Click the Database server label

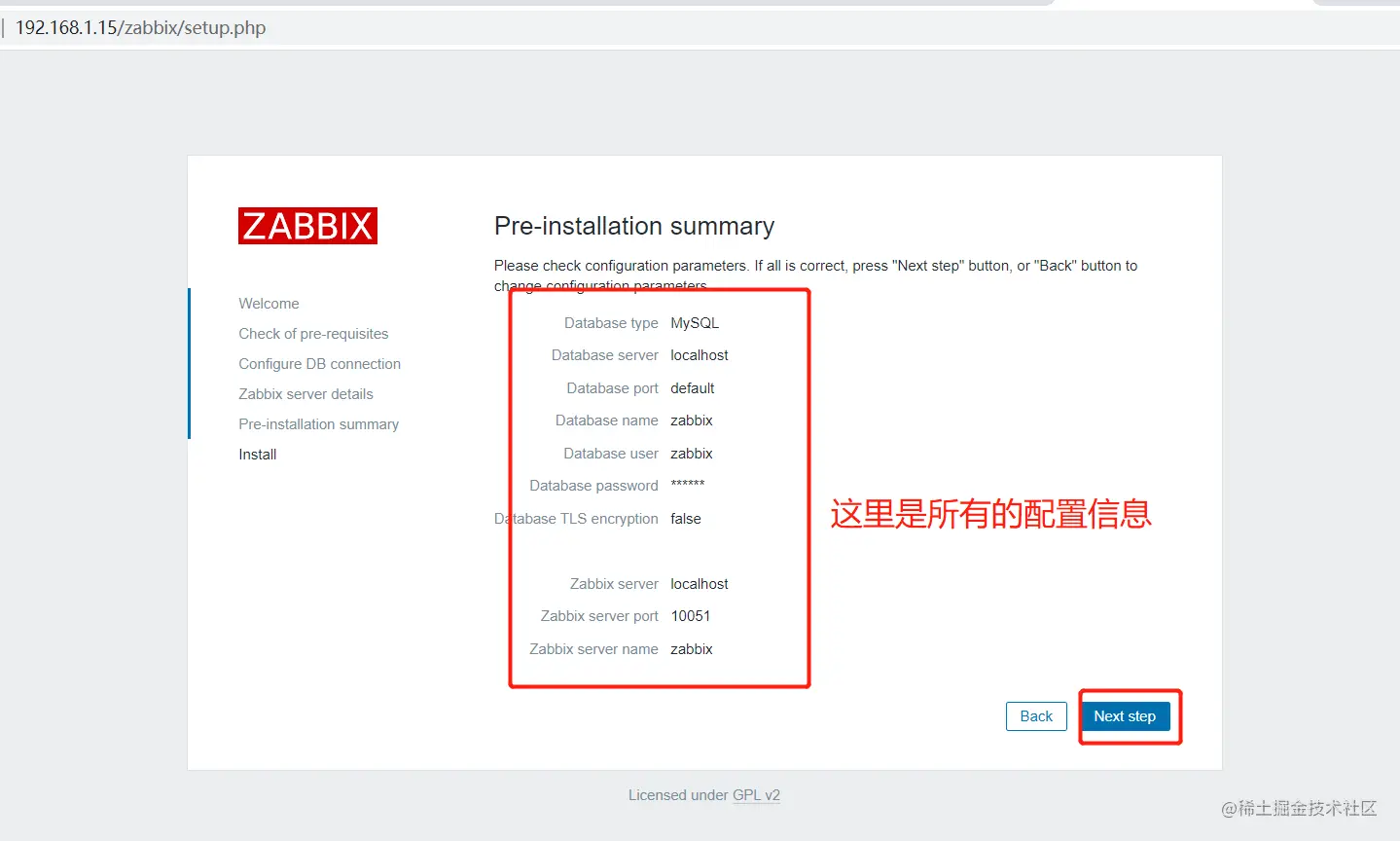(x=605, y=355)
